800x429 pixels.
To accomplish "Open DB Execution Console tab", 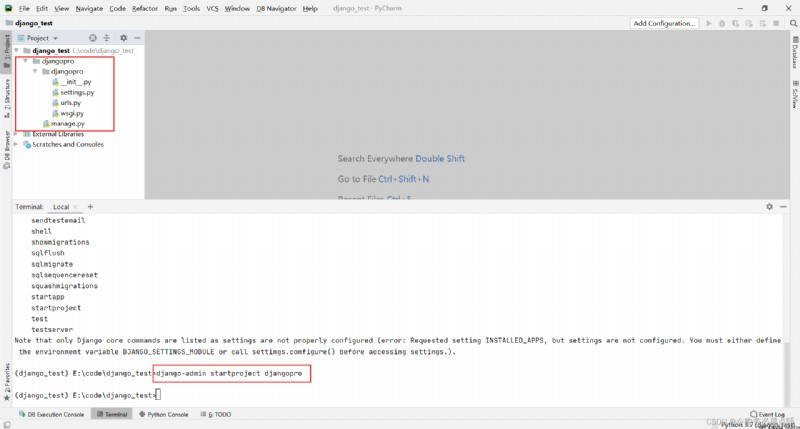I will click(51, 414).
